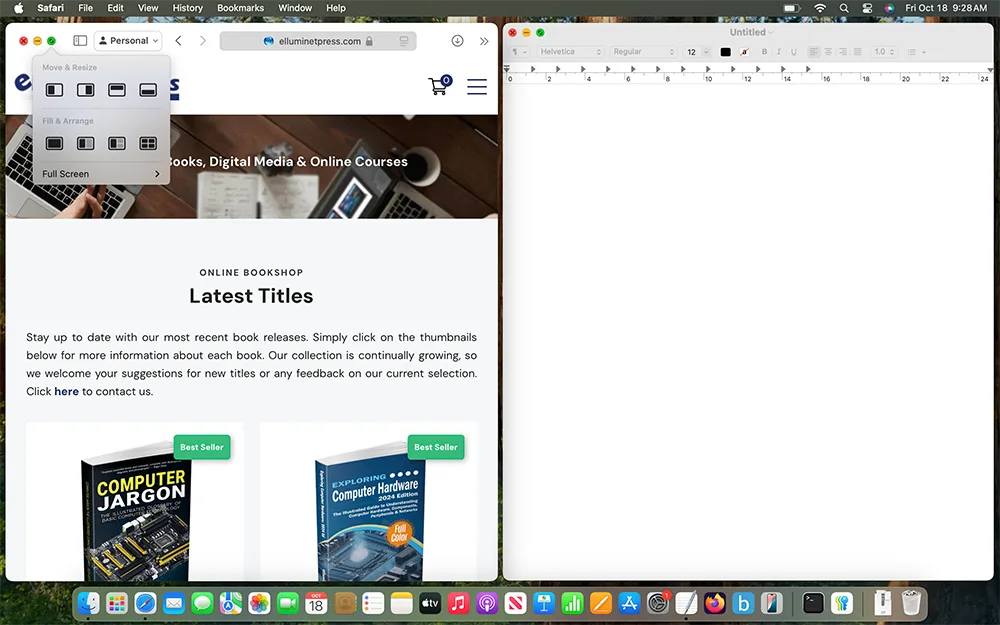The width and height of the screenshot is (1000, 625).
Task: Click Best Seller badge on Computer Jargon
Action: [x=202, y=447]
